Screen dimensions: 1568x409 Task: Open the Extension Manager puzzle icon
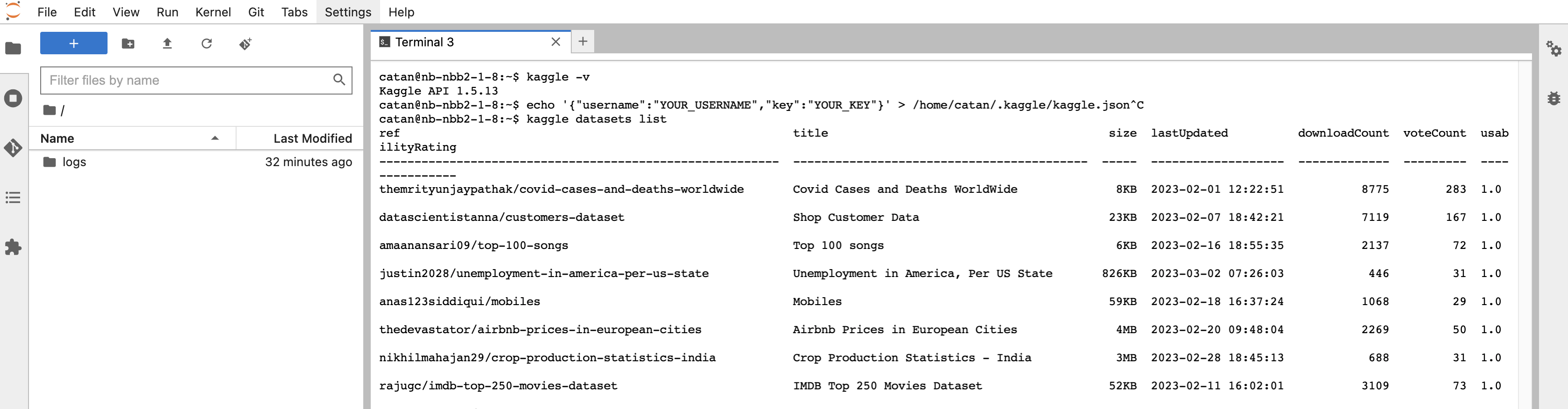[x=14, y=247]
